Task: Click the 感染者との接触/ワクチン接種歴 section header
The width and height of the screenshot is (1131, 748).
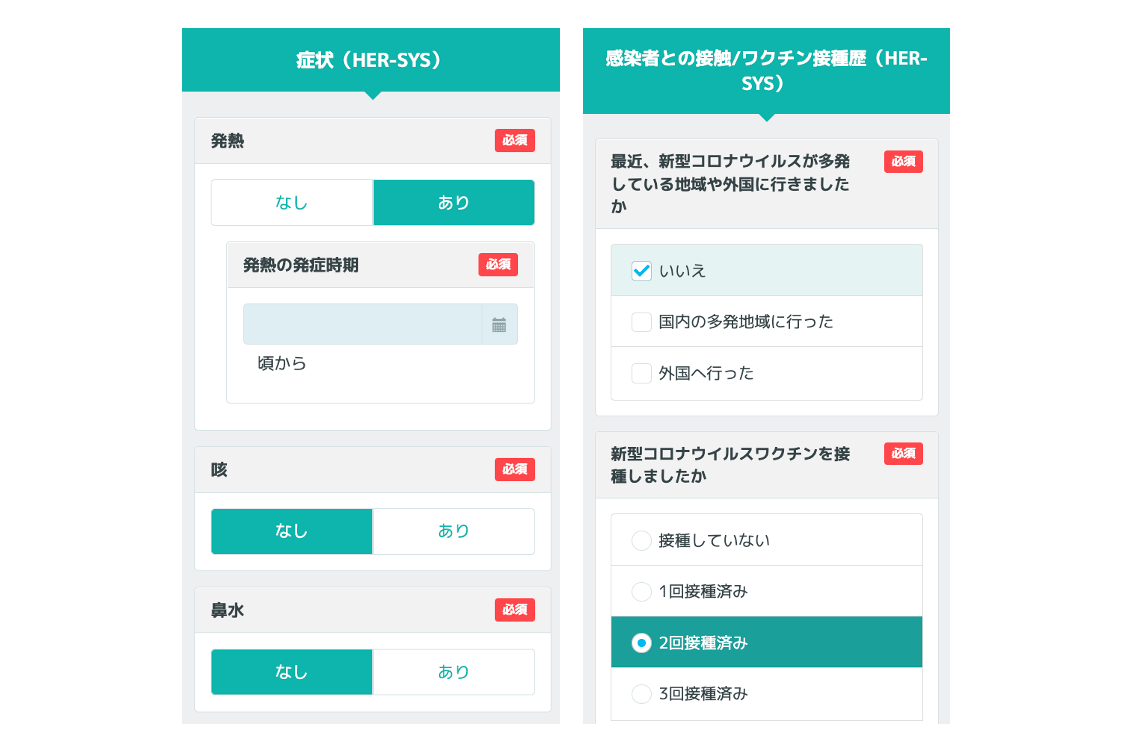Action: pos(766,71)
